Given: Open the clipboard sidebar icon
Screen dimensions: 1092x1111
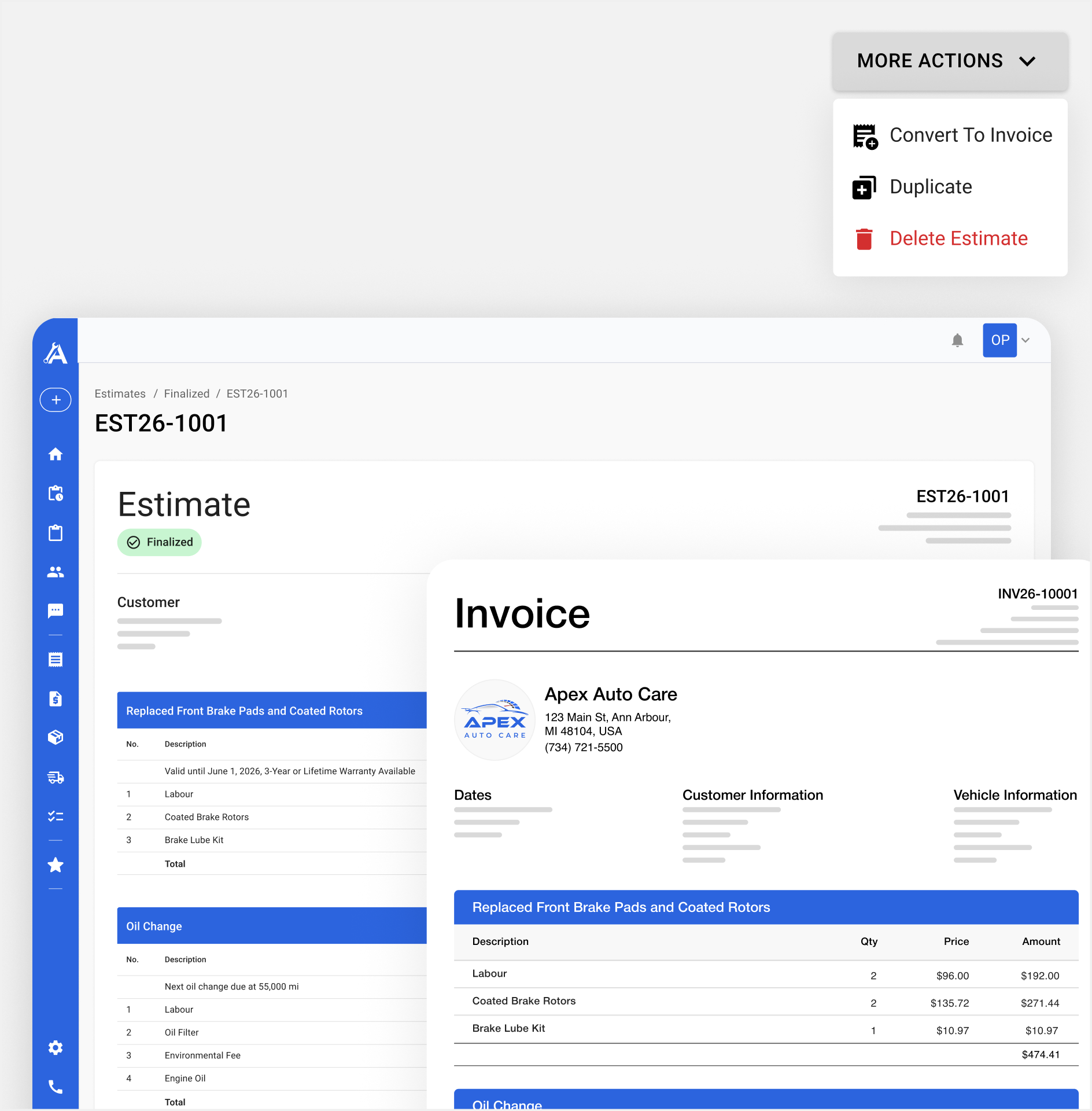Looking at the screenshot, I should pyautogui.click(x=56, y=532).
